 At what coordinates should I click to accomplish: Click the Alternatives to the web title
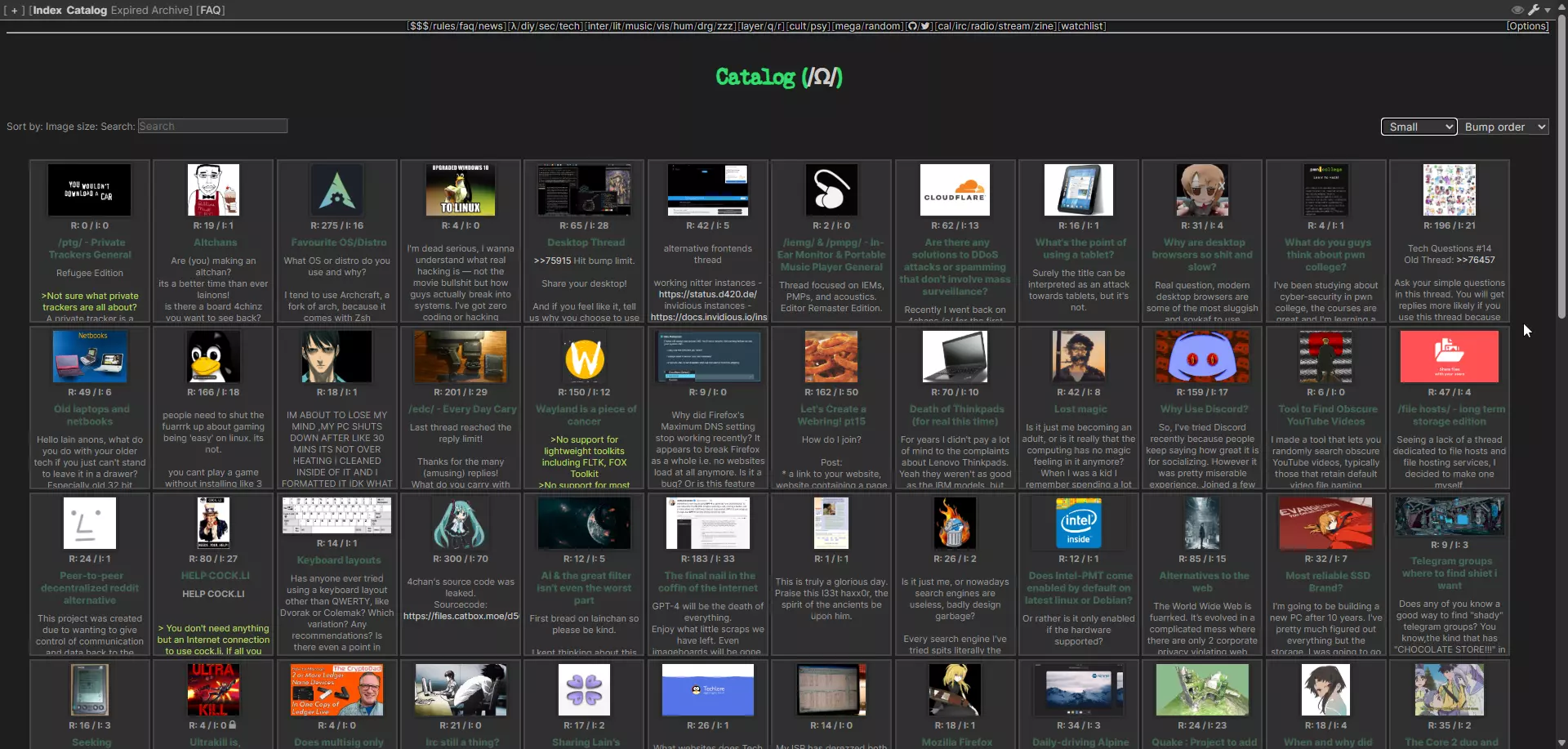1204,582
